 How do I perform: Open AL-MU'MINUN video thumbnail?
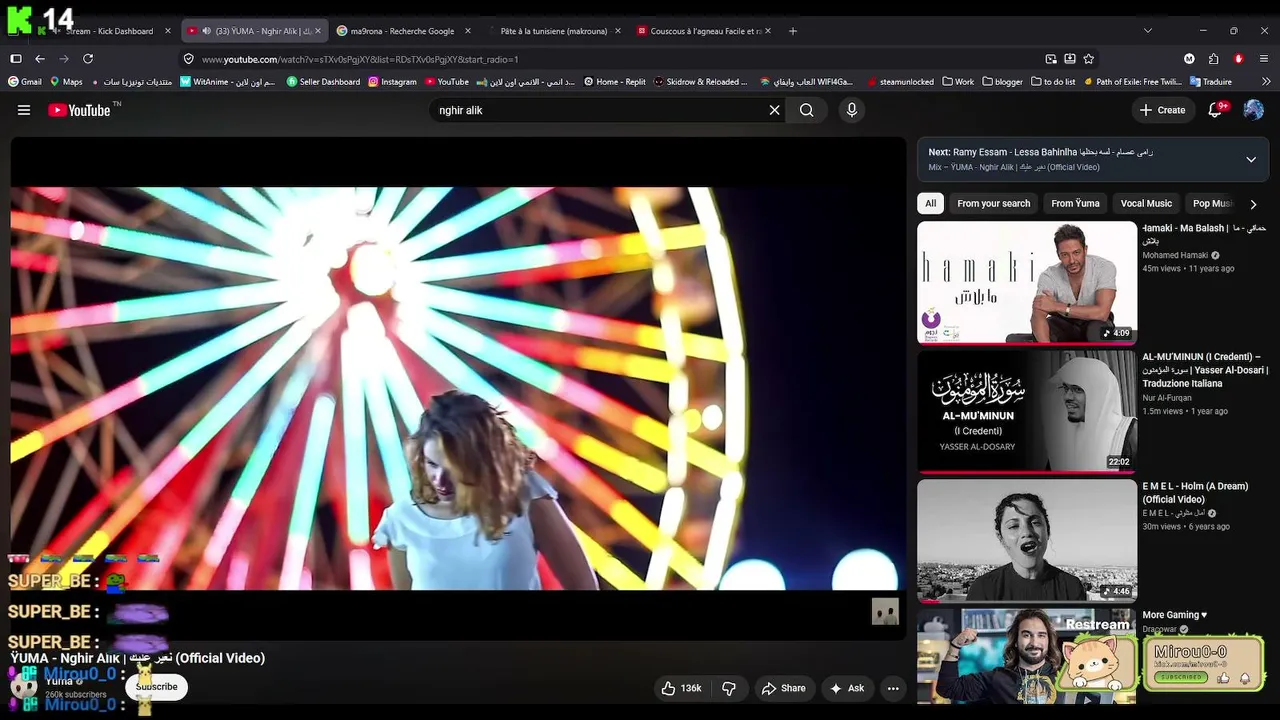[x=1027, y=411]
